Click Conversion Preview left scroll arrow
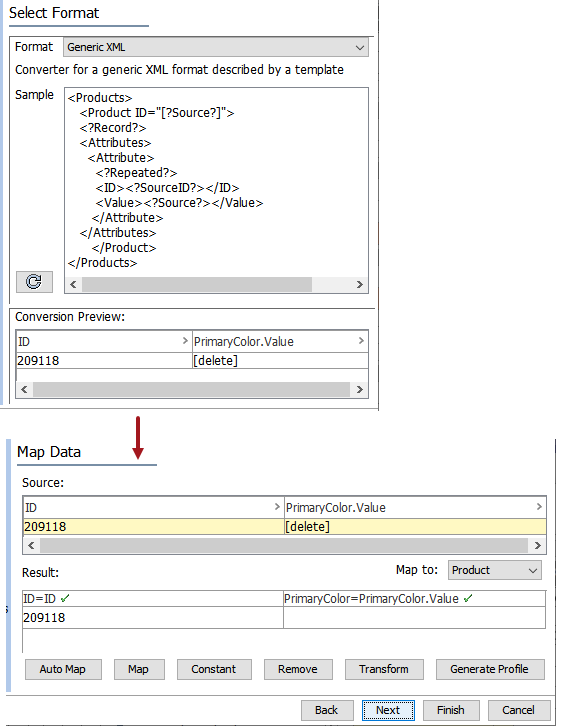This screenshot has height=726, width=564. [24, 389]
